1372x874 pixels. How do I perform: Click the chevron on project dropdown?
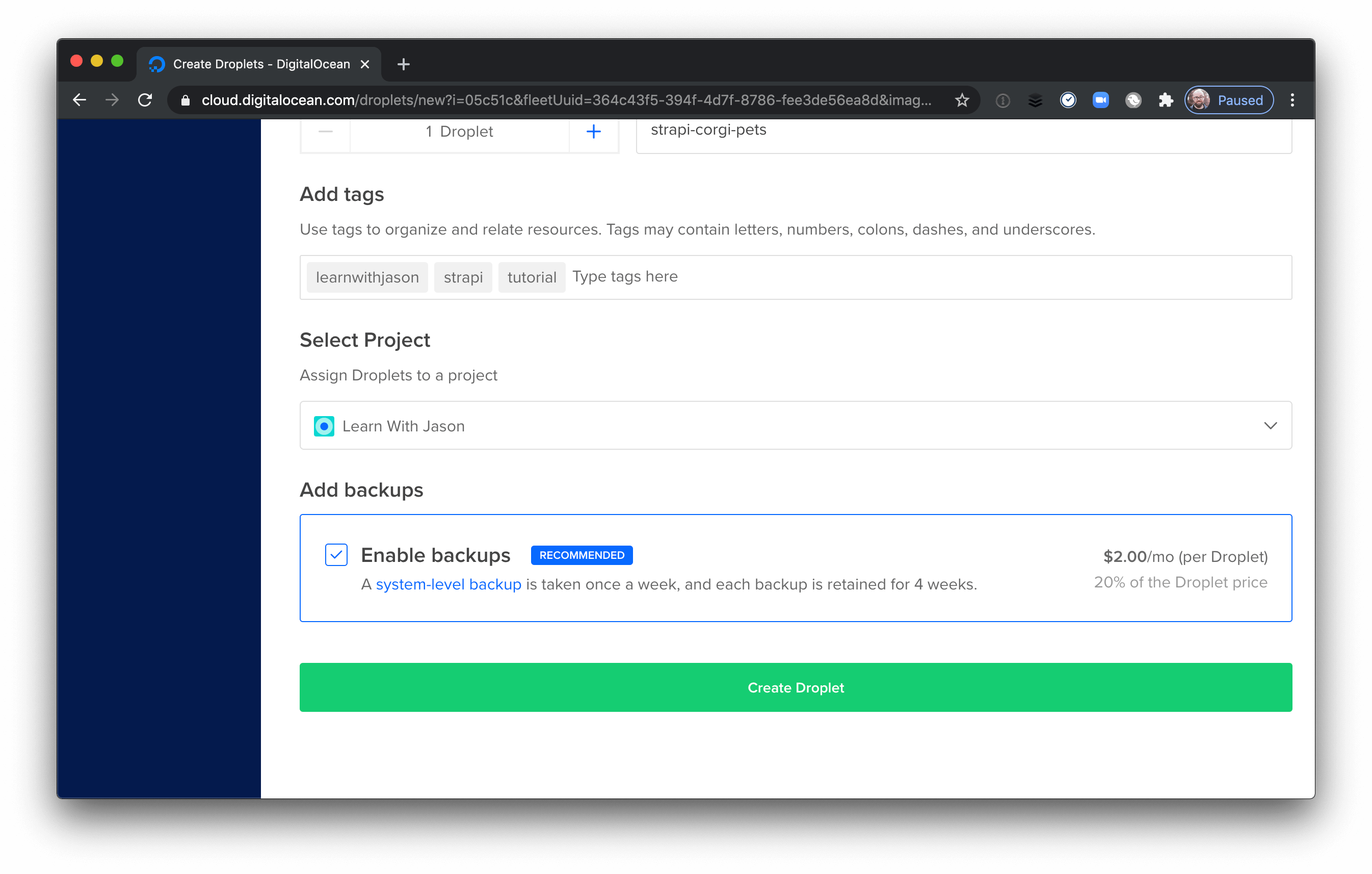(1271, 426)
